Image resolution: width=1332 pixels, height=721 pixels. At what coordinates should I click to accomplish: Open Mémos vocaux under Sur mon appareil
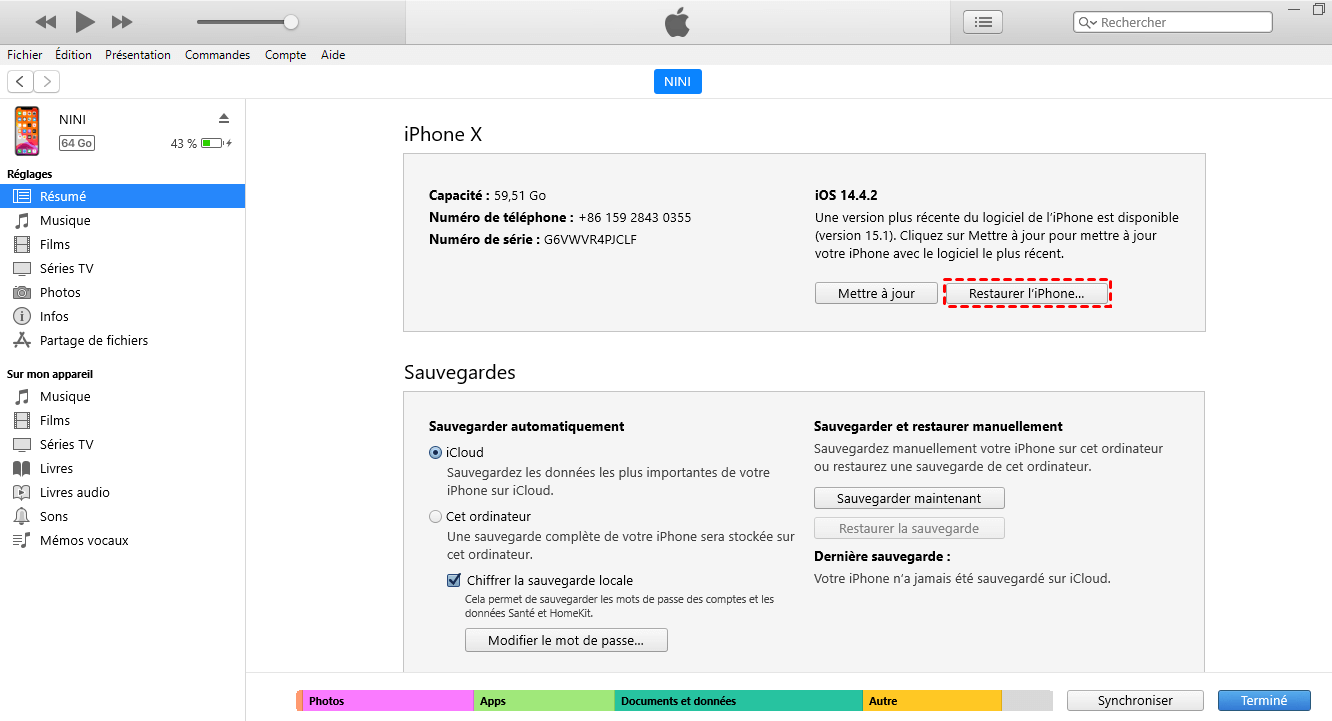tap(84, 540)
